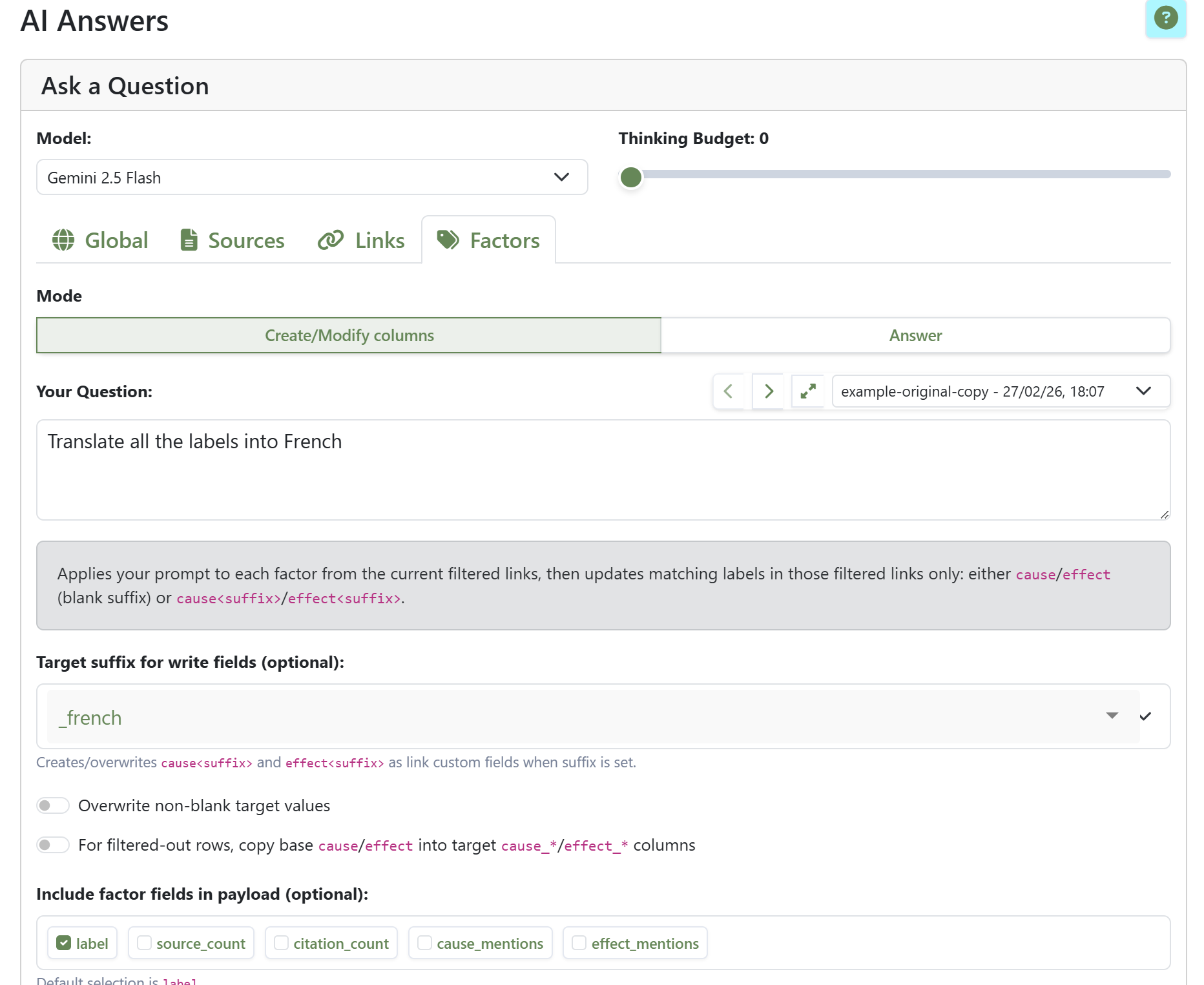Click the document icon on Sources tab
Viewport: 1204px width, 985px height.
pyautogui.click(x=189, y=240)
